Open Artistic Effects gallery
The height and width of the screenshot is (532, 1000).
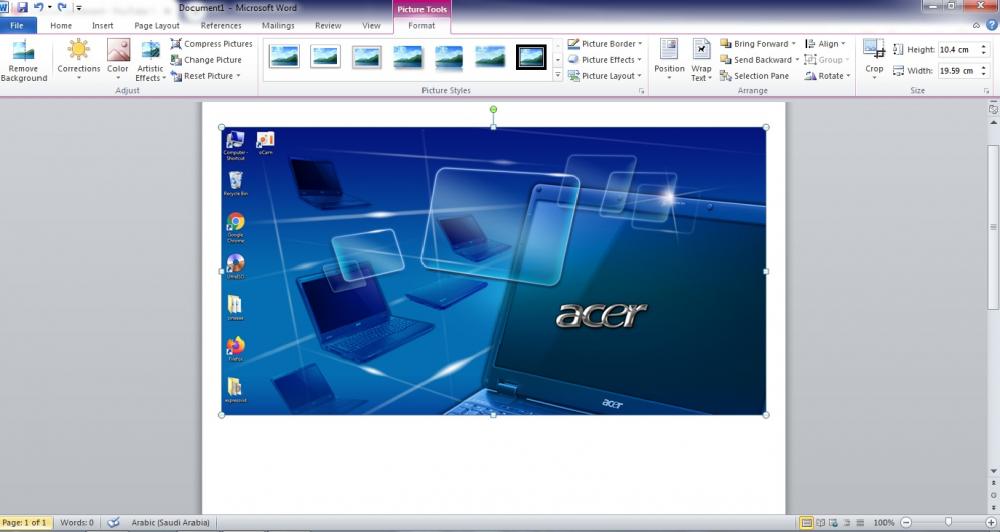(151, 61)
